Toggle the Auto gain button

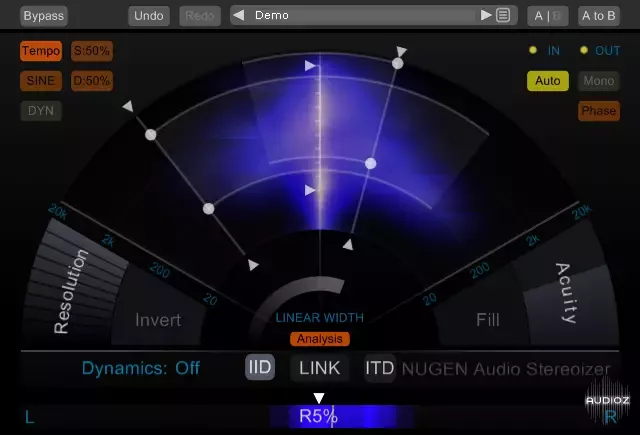point(548,81)
